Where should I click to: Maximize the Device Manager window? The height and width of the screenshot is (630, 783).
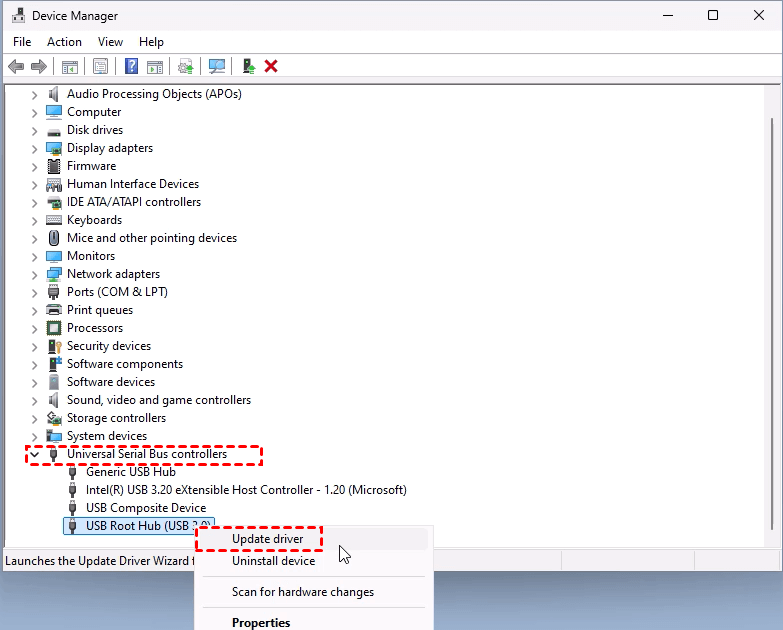pyautogui.click(x=713, y=15)
